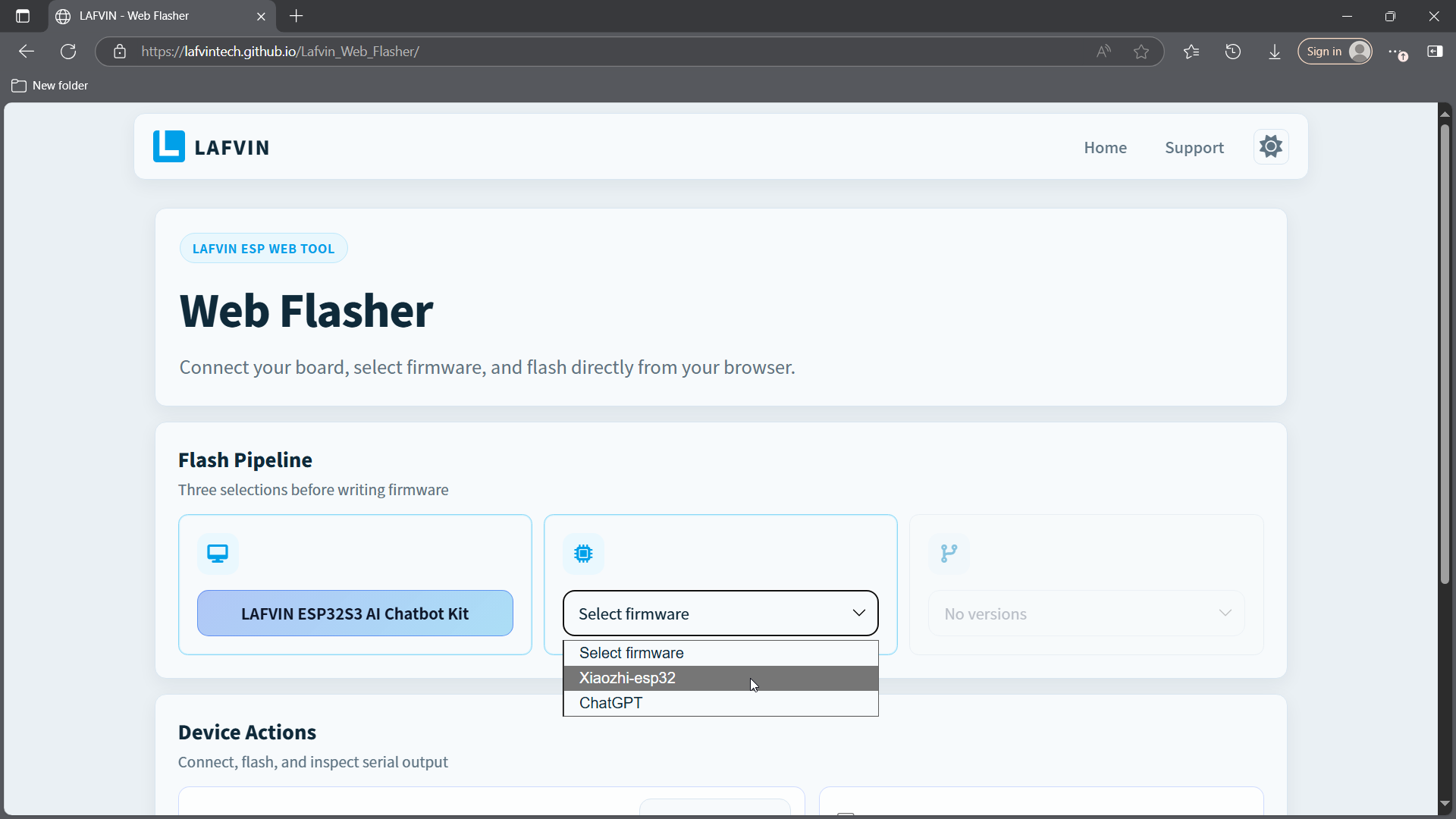Click the LAFVIN logo icon

(x=168, y=146)
